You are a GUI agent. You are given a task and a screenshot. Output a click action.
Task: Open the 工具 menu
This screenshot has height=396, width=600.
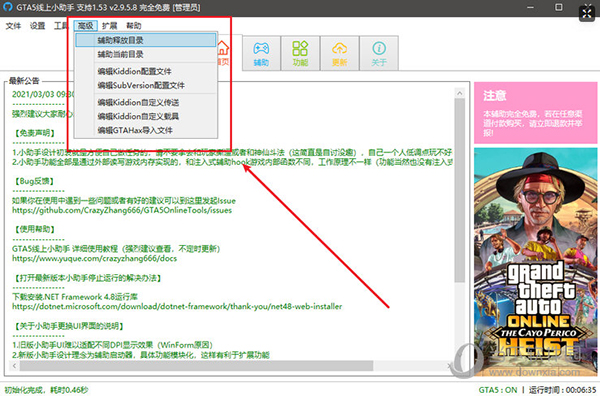pyautogui.click(x=61, y=26)
